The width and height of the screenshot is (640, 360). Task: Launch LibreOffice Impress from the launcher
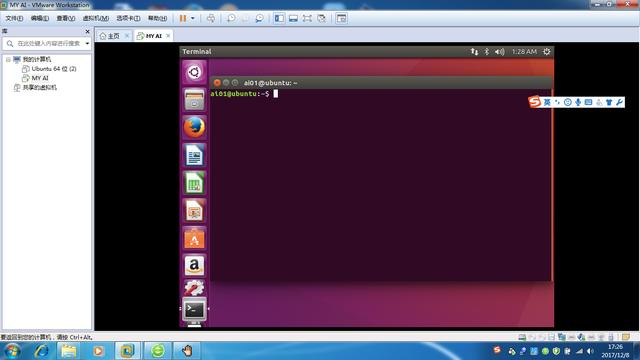[194, 211]
